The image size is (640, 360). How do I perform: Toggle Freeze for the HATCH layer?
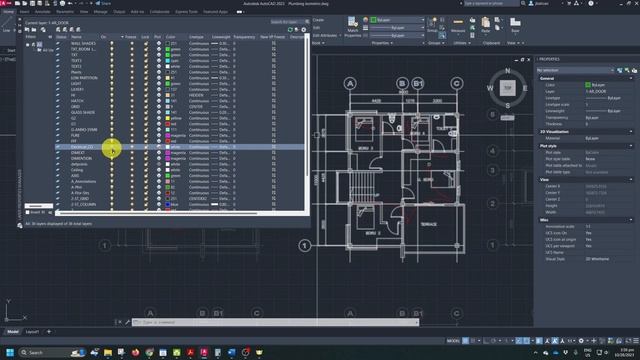[x=132, y=101]
